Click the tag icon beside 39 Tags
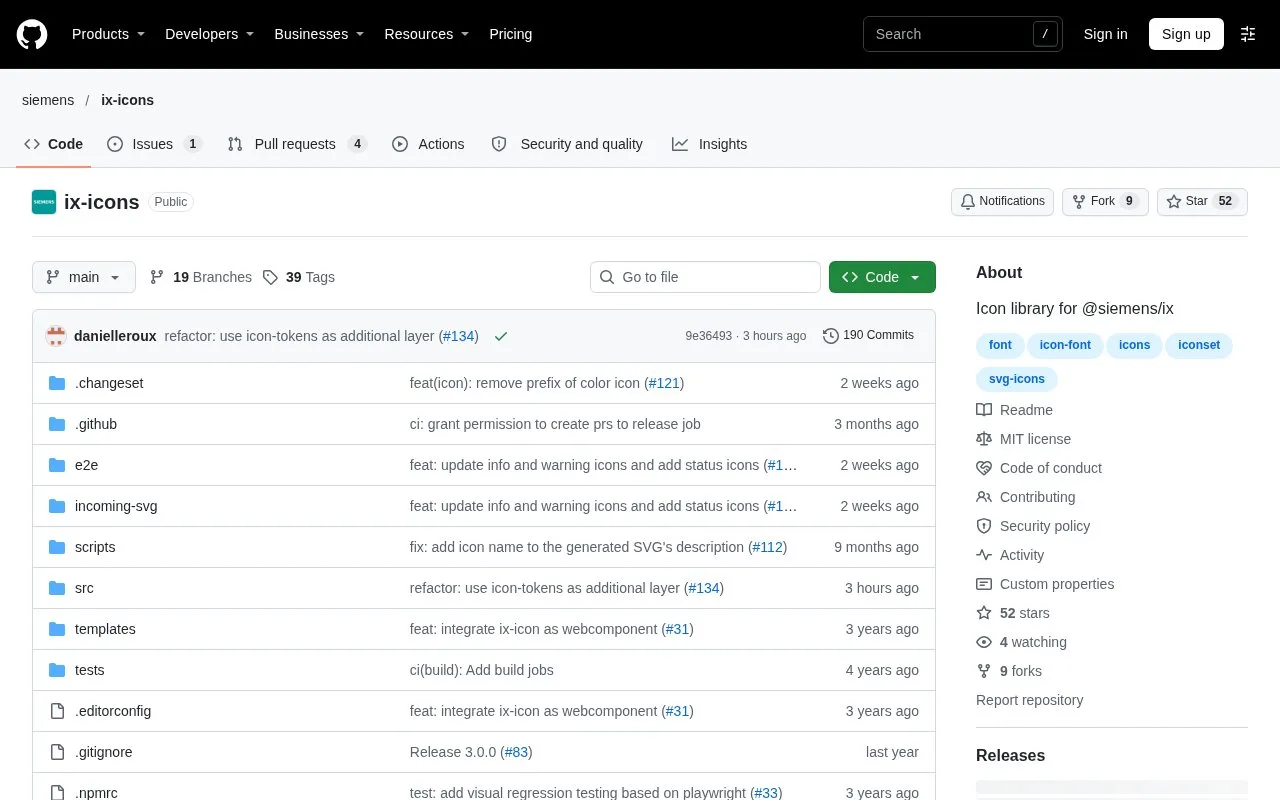 [x=270, y=277]
